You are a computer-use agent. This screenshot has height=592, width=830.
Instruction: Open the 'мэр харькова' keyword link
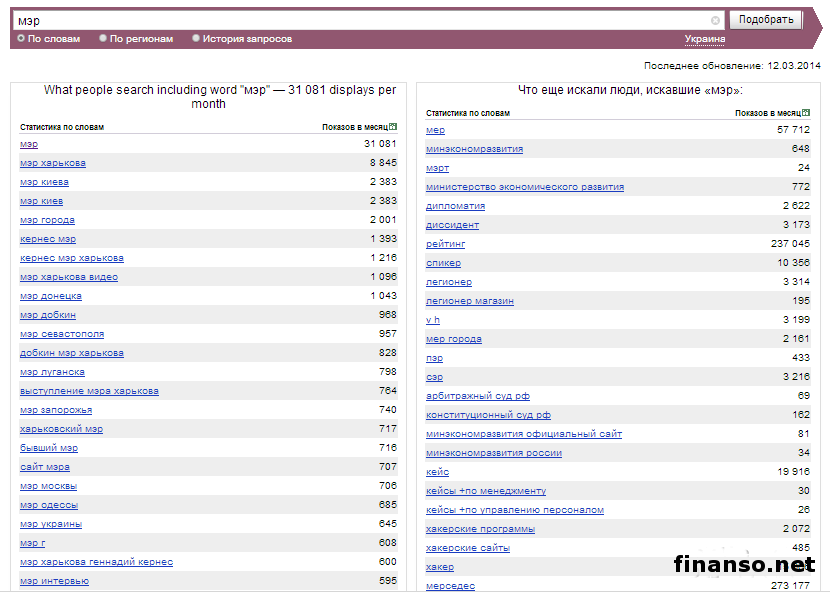point(53,163)
